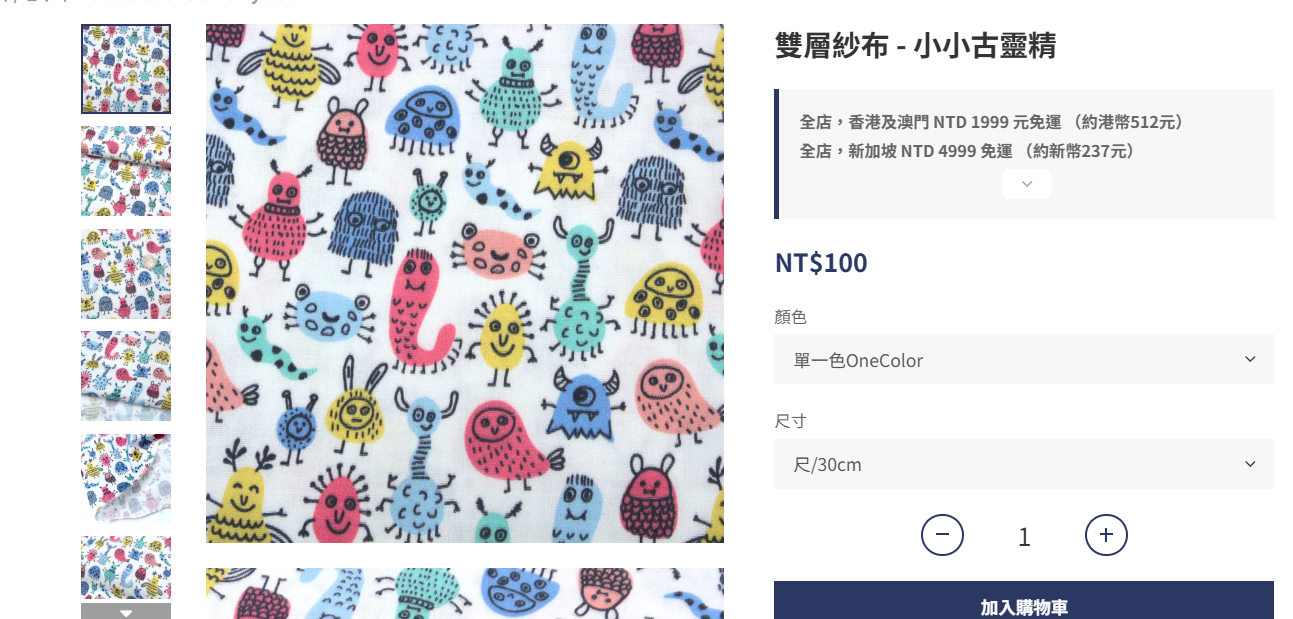The width and height of the screenshot is (1293, 619).
Task: Click the thumbnail list down arrow
Action: click(x=126, y=612)
